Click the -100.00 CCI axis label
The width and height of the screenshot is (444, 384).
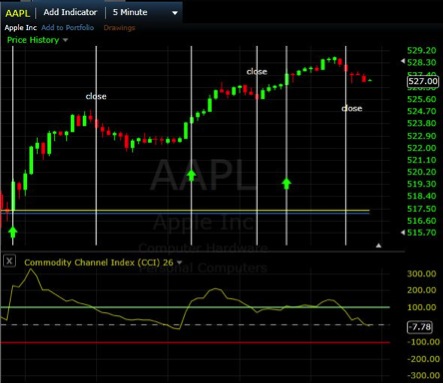(x=423, y=342)
